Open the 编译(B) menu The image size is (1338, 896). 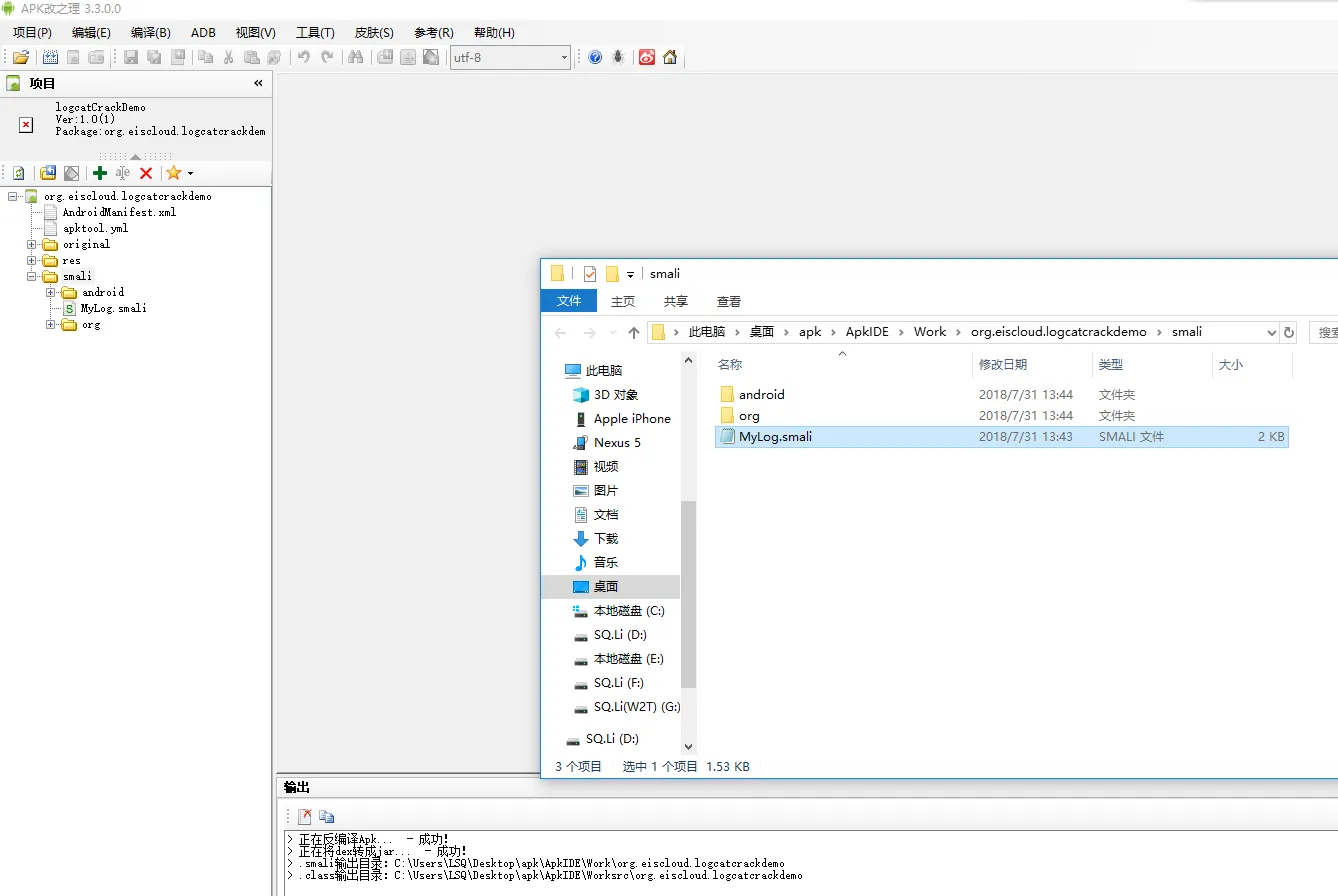tap(150, 32)
